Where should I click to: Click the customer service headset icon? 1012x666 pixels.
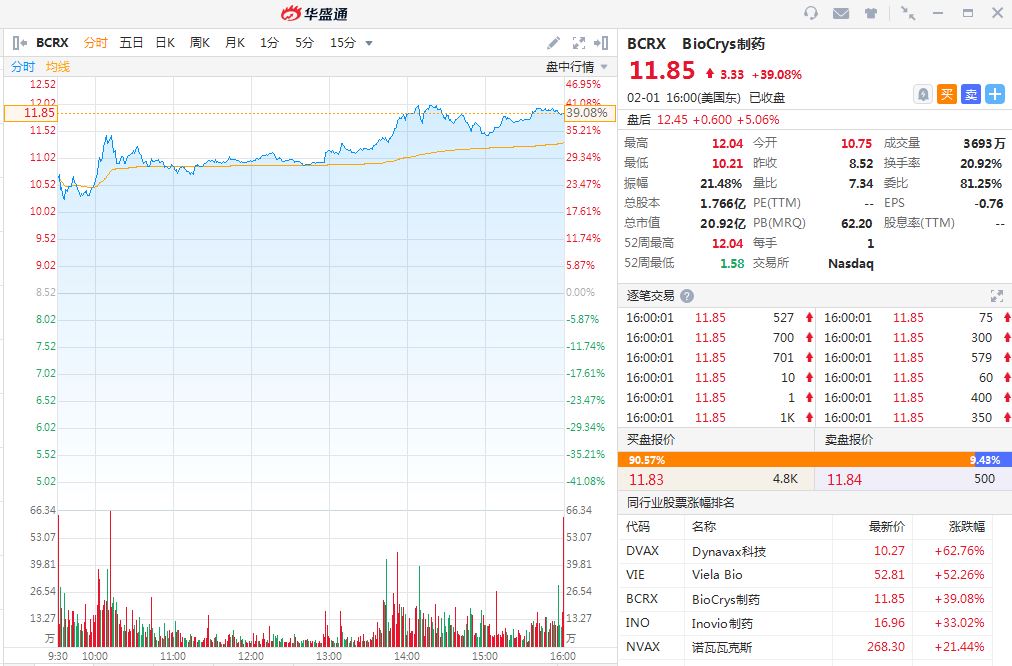pos(811,13)
